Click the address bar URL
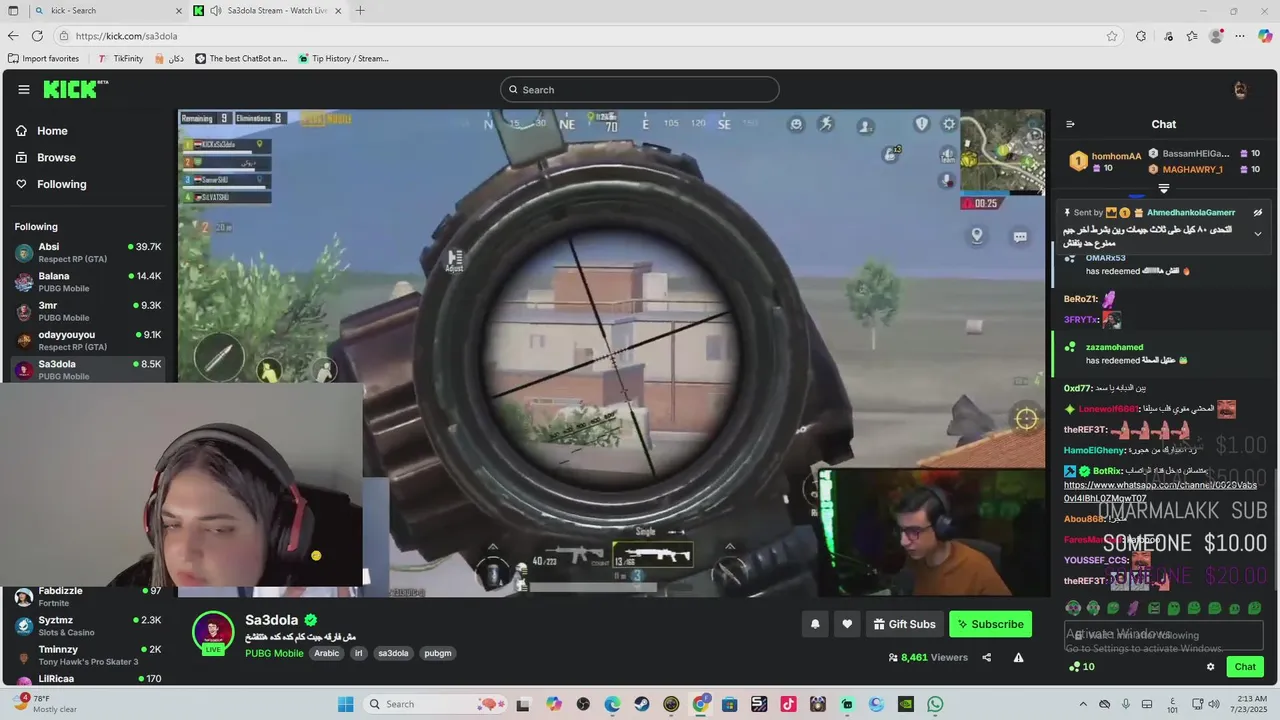Viewport: 1280px width, 720px height. [x=127, y=36]
